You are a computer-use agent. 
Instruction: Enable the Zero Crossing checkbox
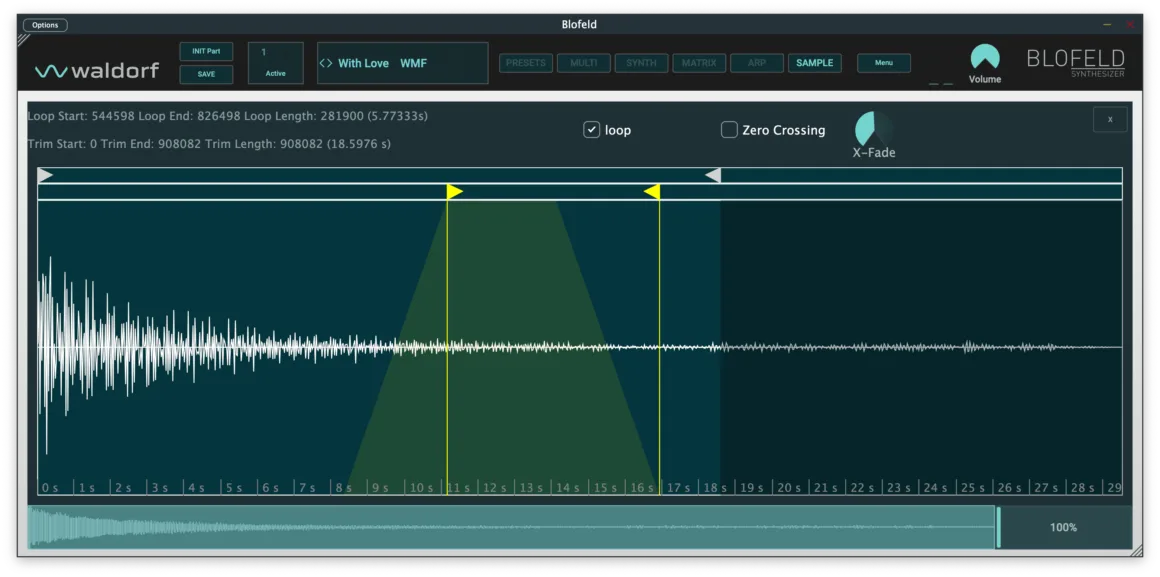pyautogui.click(x=729, y=130)
